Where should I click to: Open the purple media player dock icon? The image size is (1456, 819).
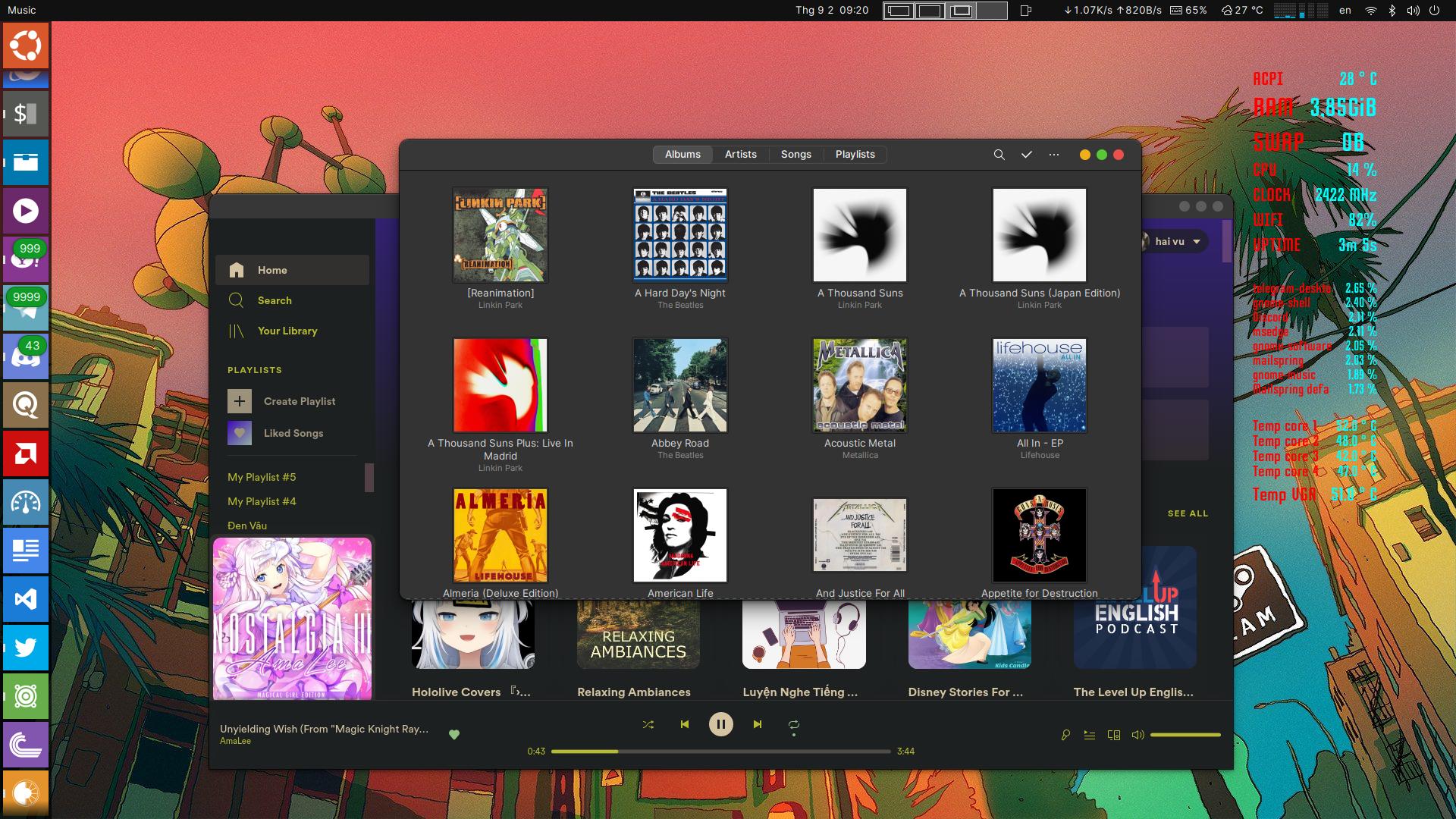[x=26, y=211]
